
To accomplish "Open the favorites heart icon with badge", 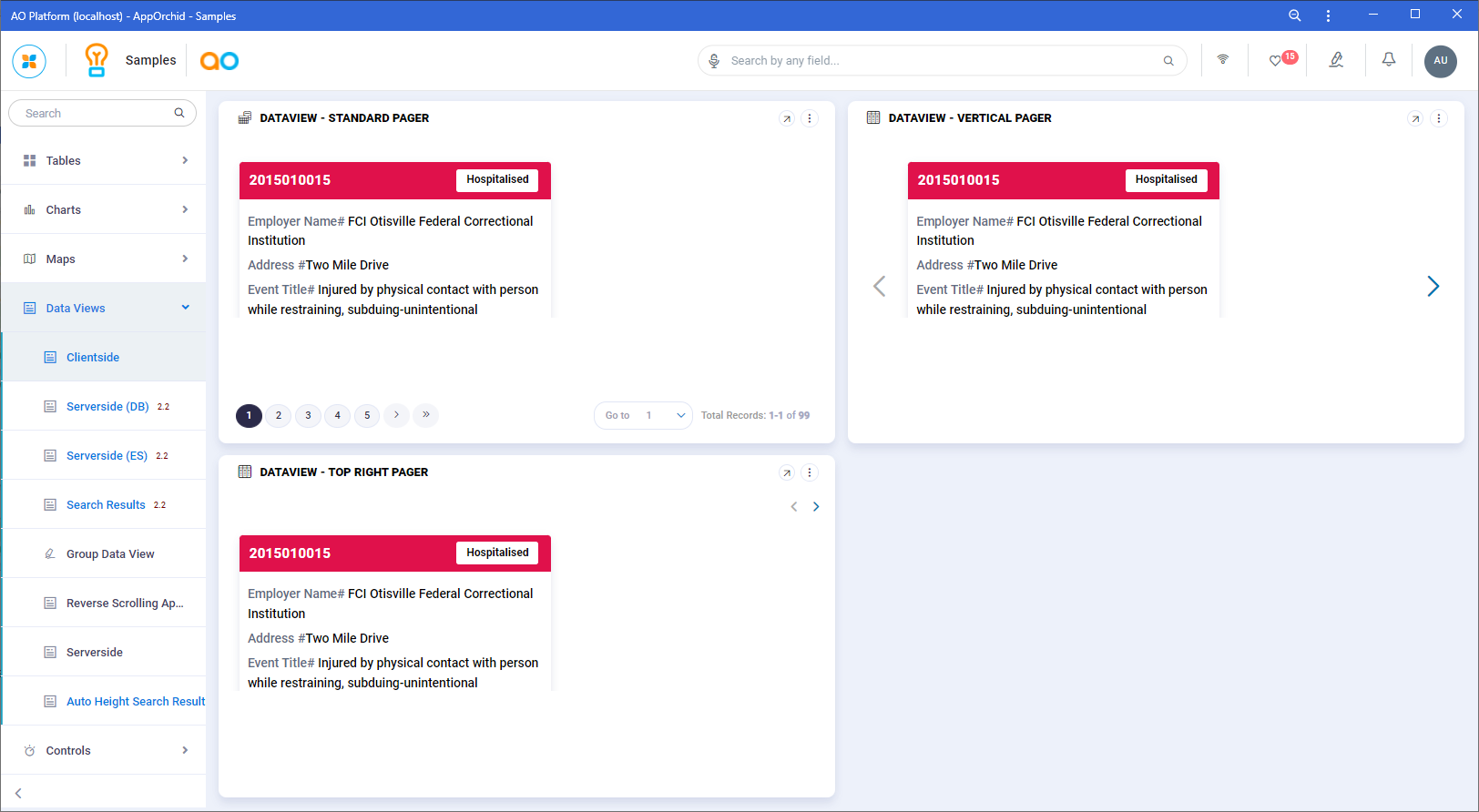I will point(1277,61).
